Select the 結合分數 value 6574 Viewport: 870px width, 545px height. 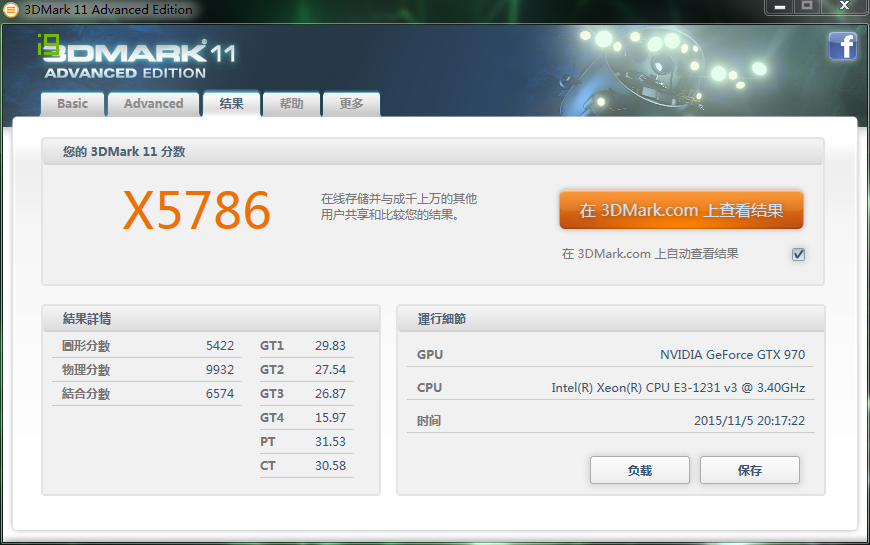pos(220,393)
